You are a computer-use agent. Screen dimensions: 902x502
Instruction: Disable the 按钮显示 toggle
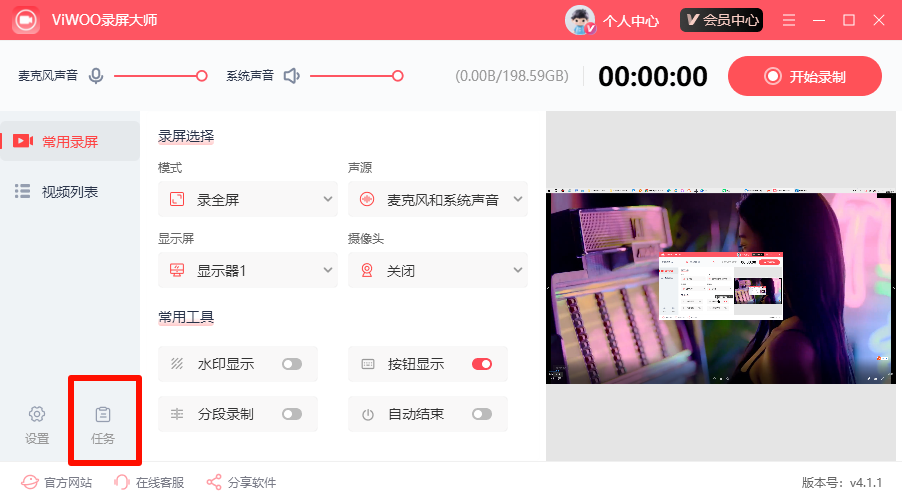click(x=481, y=364)
